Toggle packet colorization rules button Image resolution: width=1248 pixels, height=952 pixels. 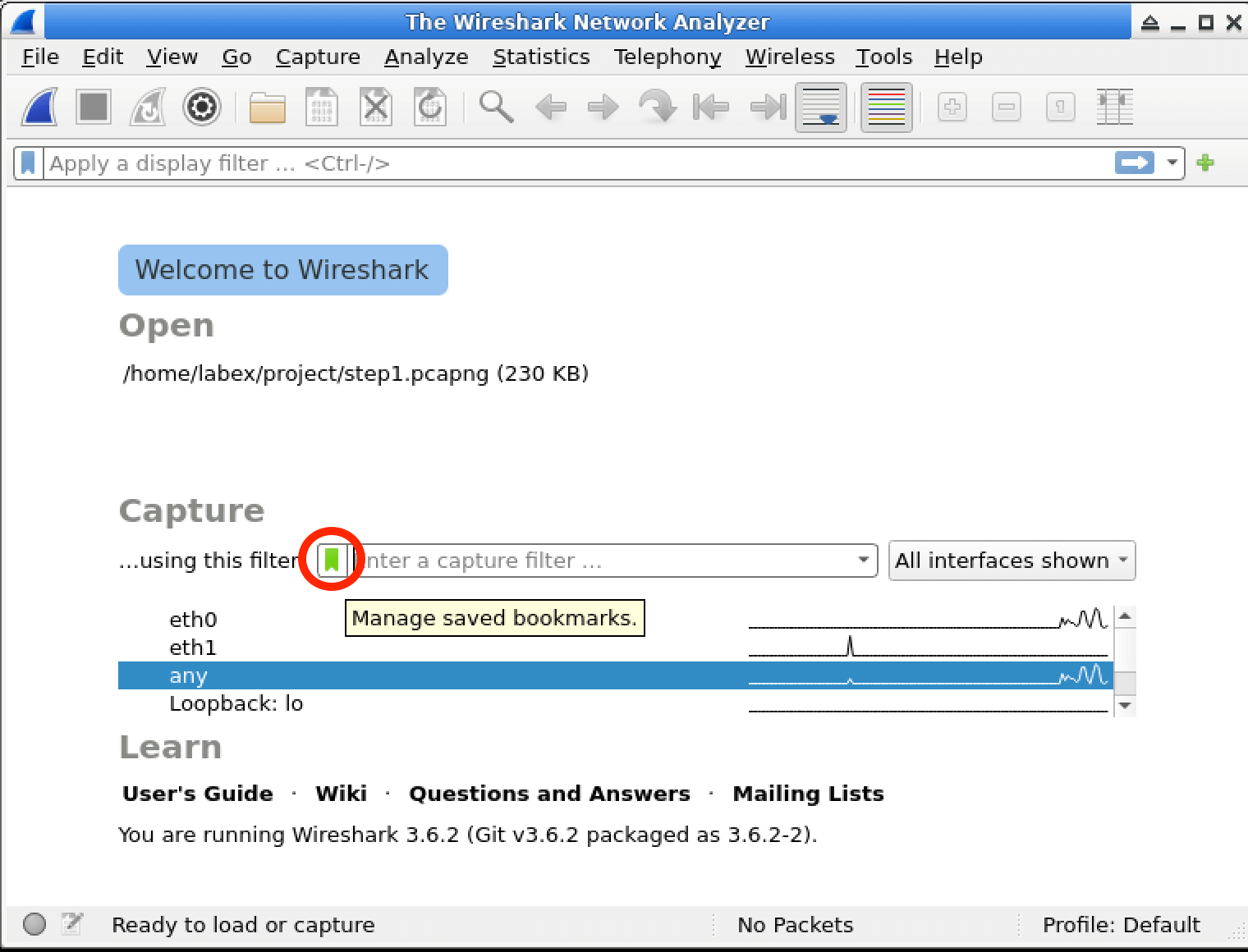click(886, 107)
